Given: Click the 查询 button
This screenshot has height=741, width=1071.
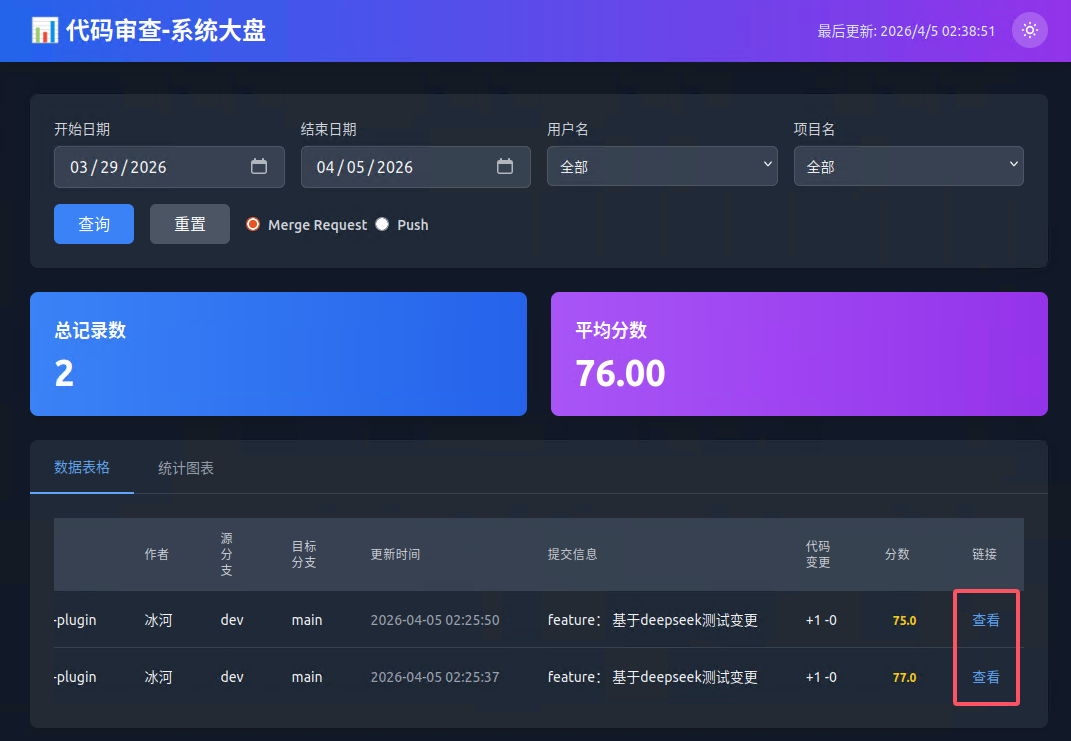Looking at the screenshot, I should click(x=94, y=224).
